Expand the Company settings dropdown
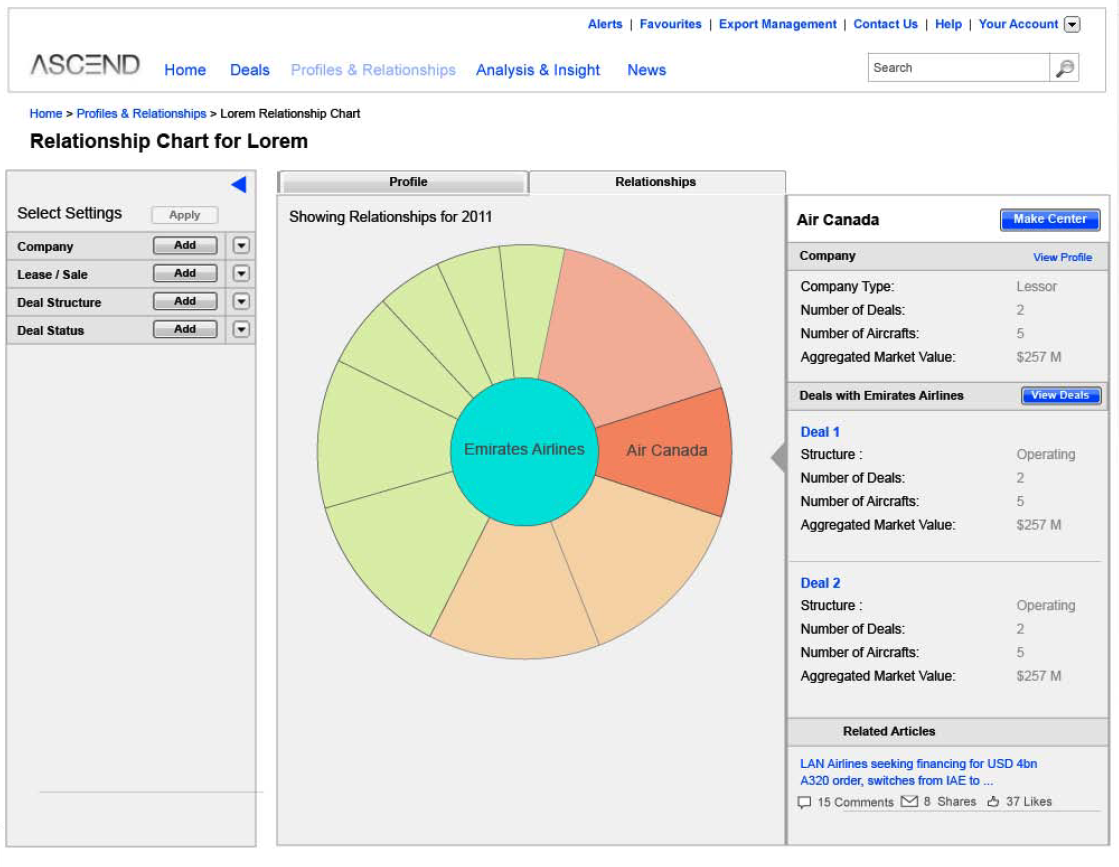The height and width of the screenshot is (867, 1119). pos(241,245)
